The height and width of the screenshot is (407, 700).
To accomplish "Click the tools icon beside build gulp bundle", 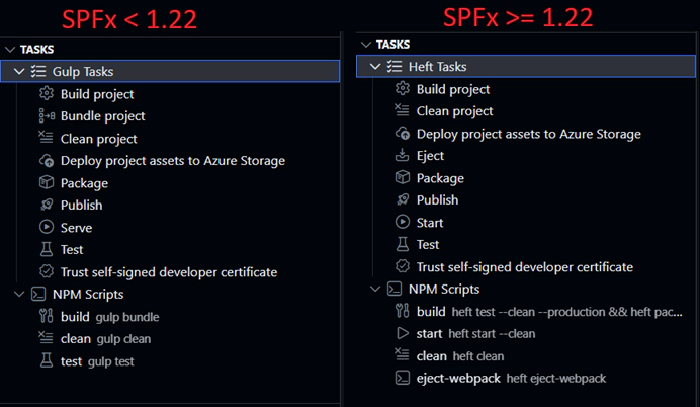I will [x=46, y=316].
